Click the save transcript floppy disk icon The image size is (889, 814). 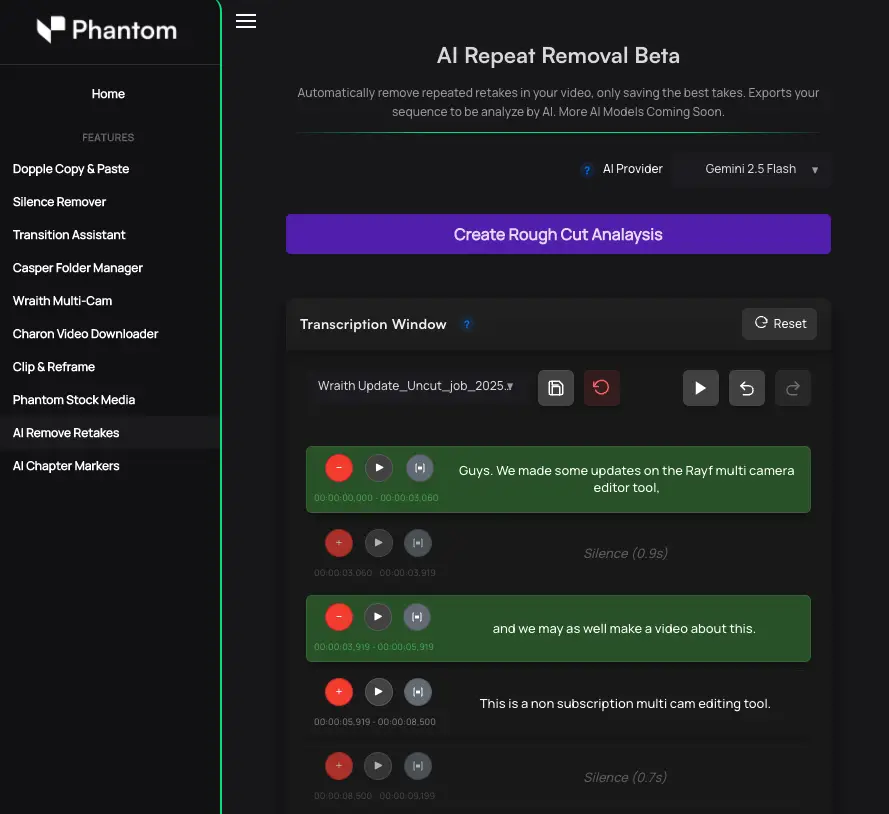point(556,388)
